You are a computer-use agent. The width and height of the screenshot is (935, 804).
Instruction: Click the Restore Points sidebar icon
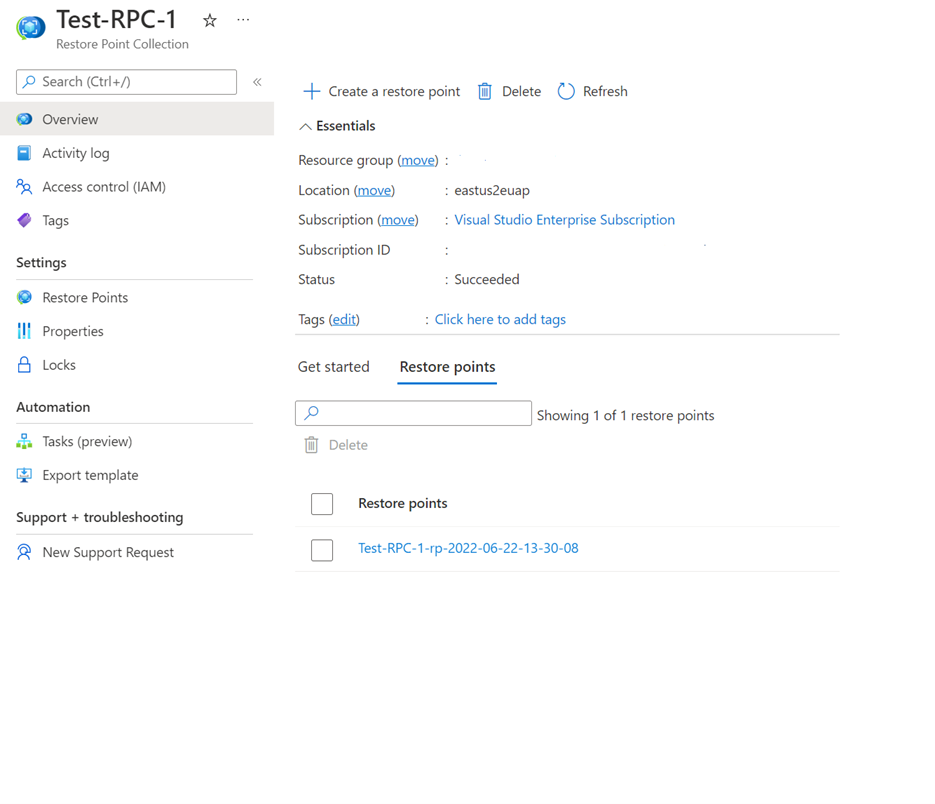click(x=24, y=297)
